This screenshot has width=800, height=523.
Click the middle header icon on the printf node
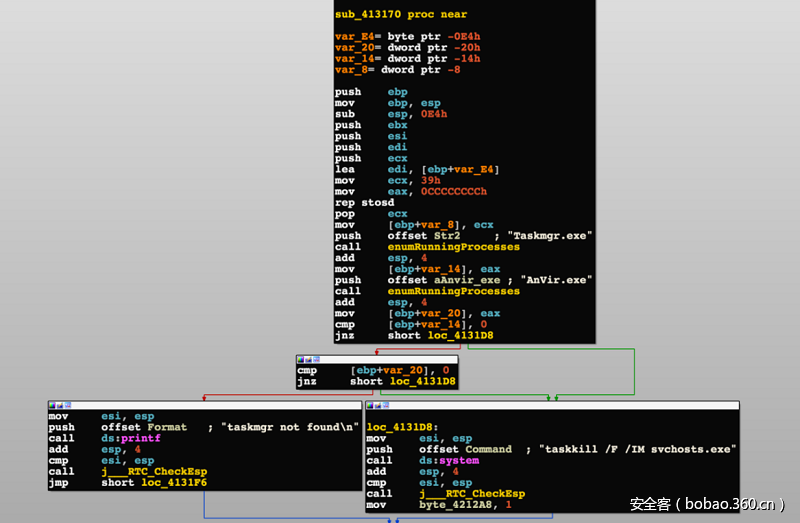point(62,405)
